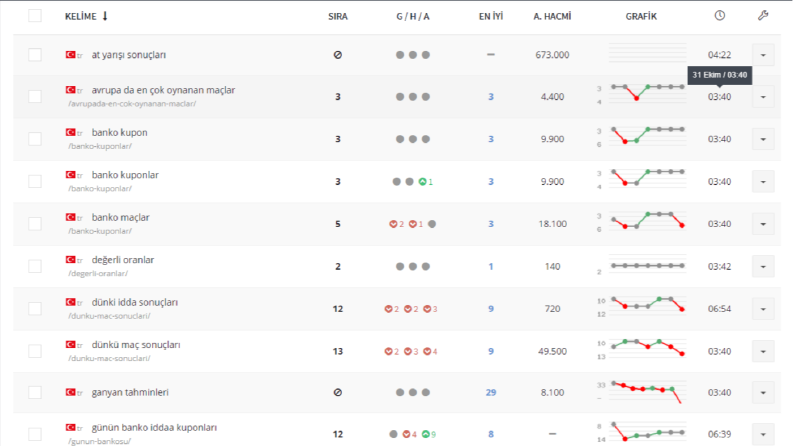Sort by G / H / A column header
The image size is (793, 446).
coord(413,16)
